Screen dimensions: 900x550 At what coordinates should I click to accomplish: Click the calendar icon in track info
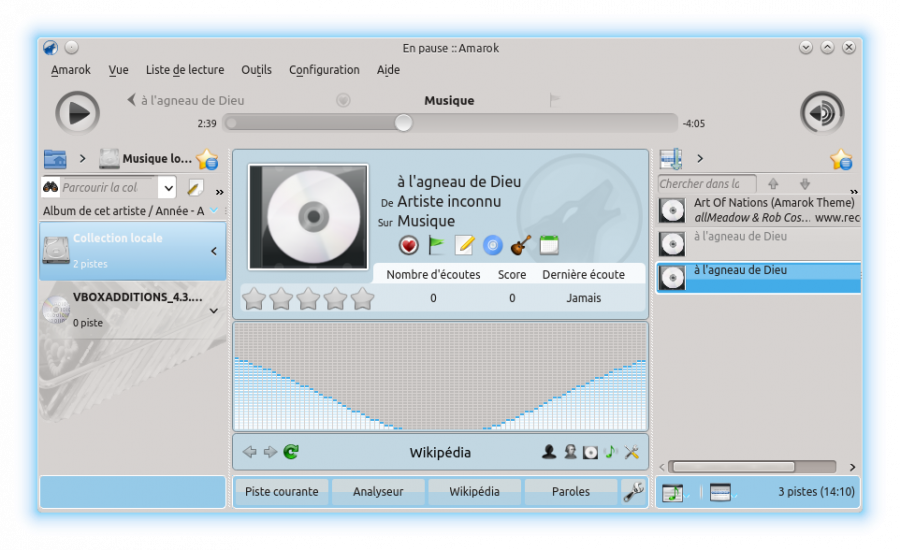(x=549, y=246)
